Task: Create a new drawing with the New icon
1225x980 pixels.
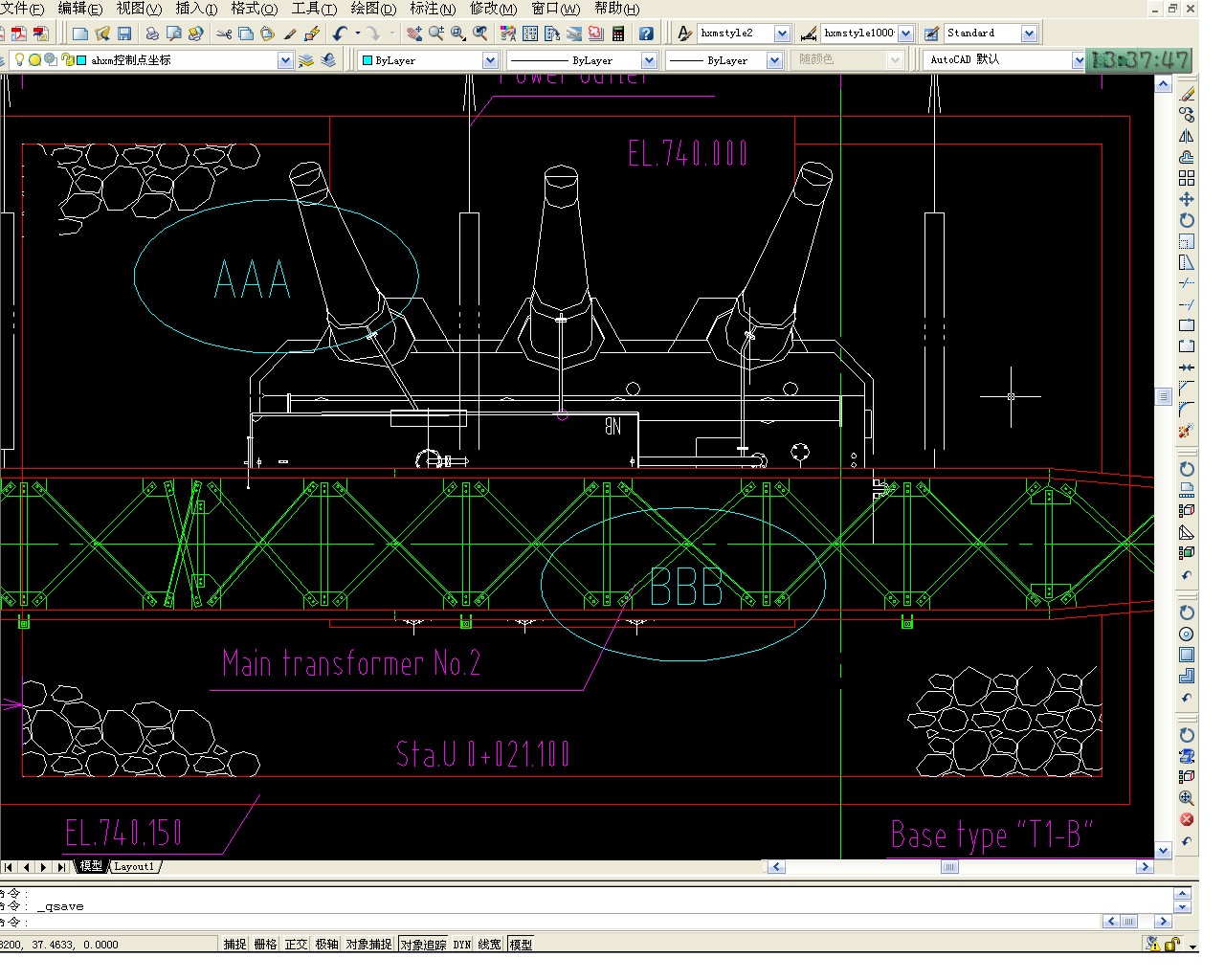Action: pos(80,33)
